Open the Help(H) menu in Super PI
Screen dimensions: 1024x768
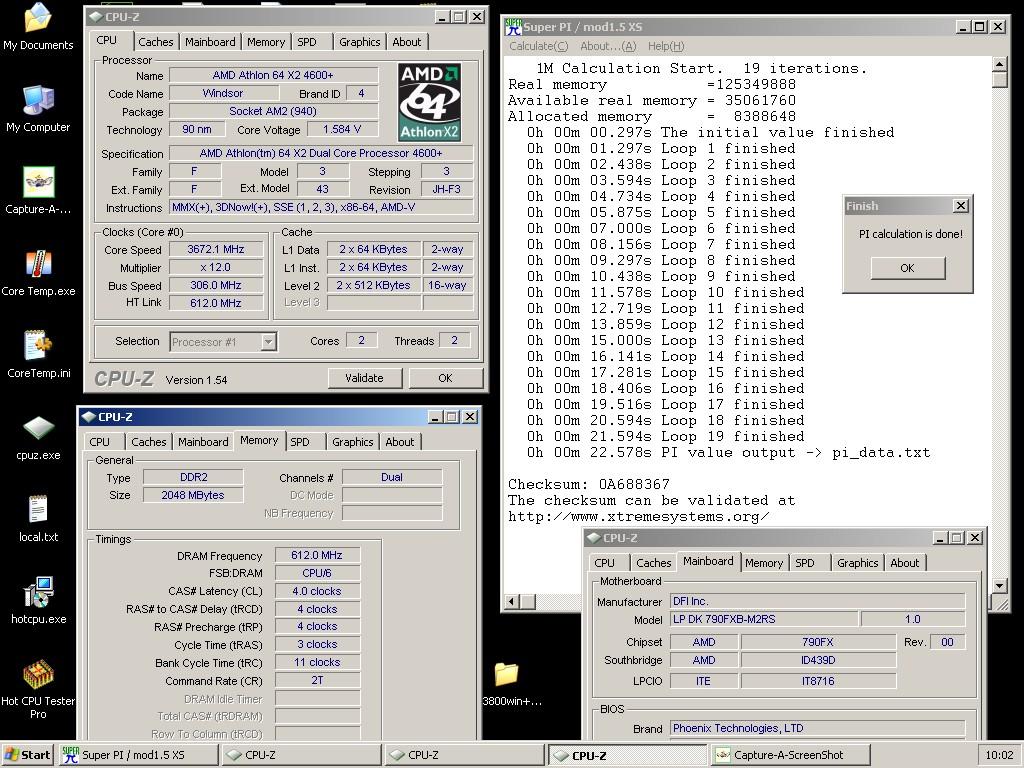click(666, 46)
